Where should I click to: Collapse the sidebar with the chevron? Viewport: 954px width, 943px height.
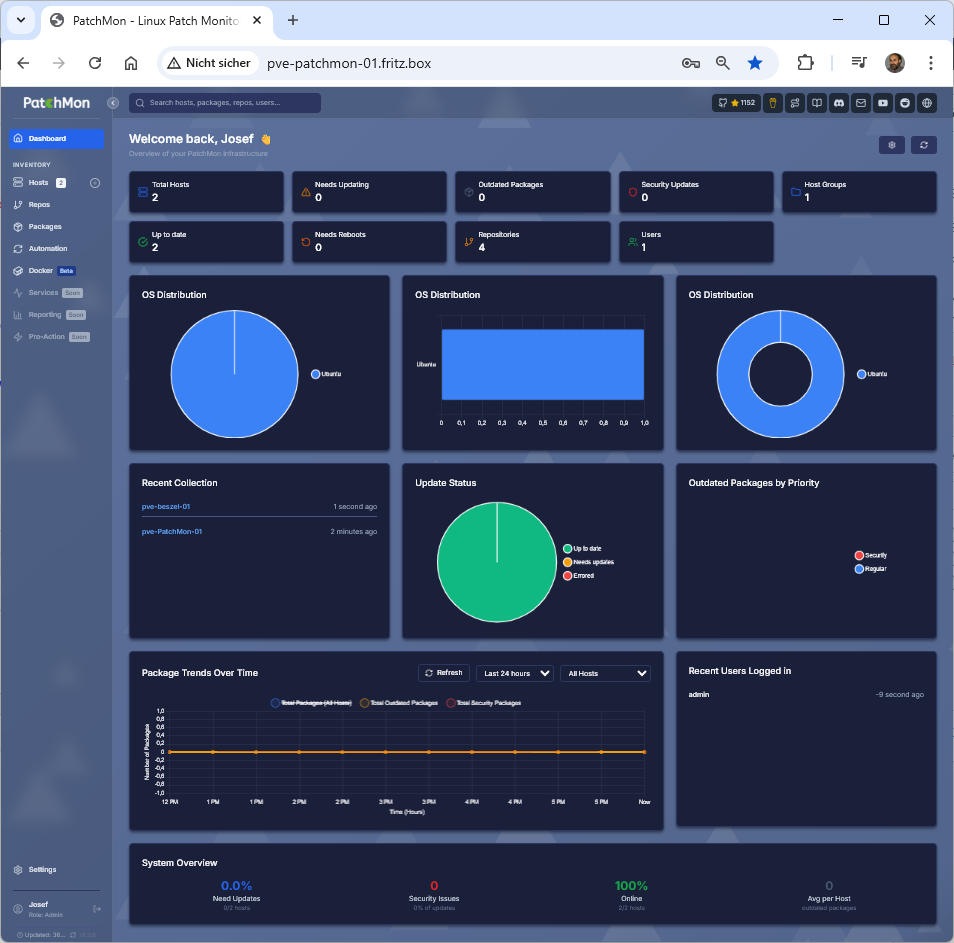(113, 103)
